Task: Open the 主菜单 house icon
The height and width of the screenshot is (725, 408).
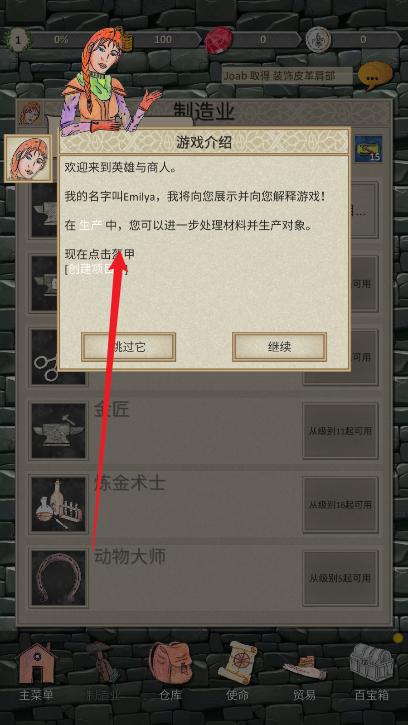Action: click(36, 664)
